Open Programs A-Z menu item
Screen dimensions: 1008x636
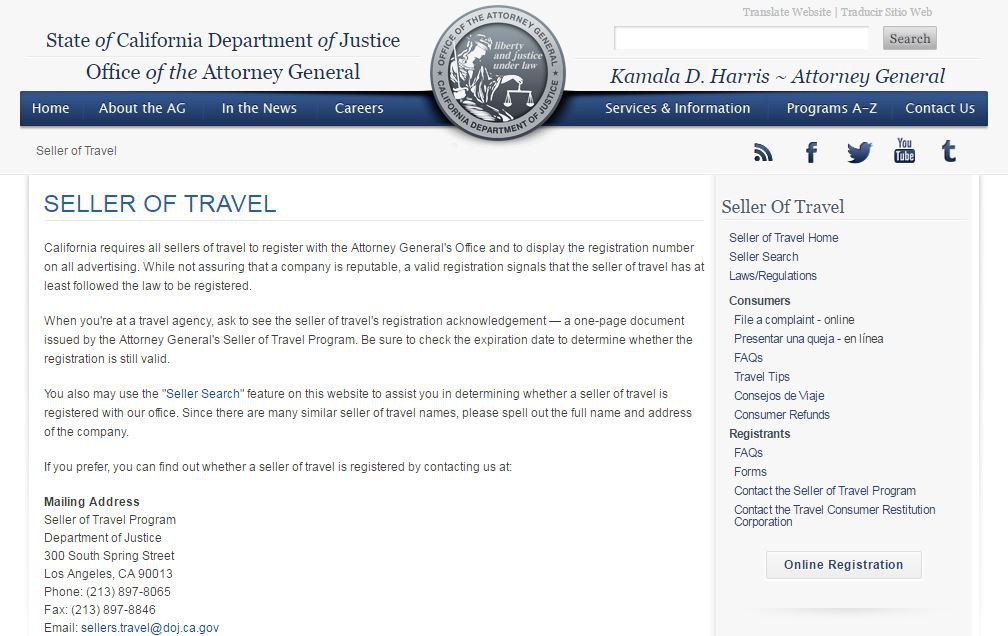832,108
